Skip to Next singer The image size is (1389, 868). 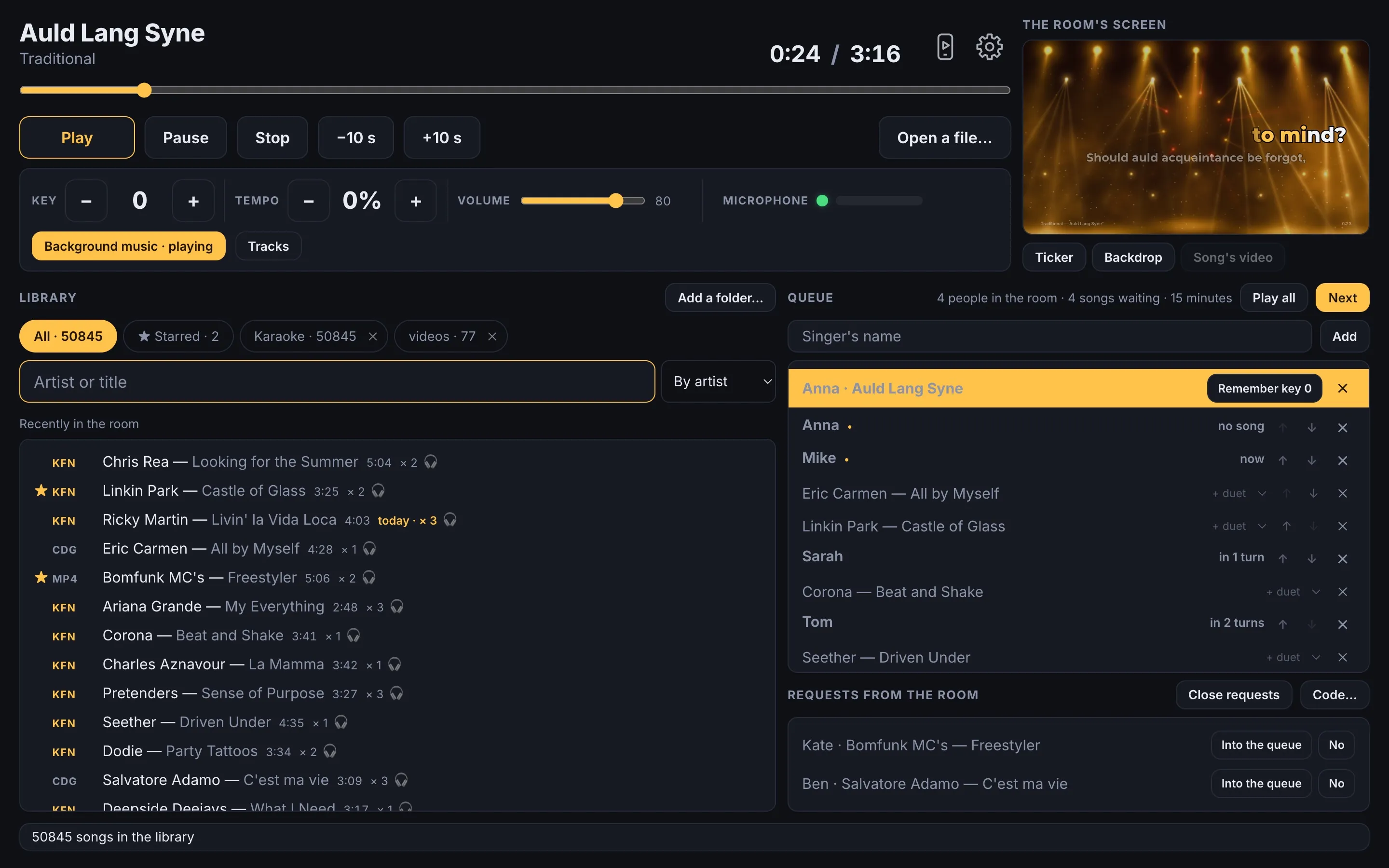point(1342,298)
